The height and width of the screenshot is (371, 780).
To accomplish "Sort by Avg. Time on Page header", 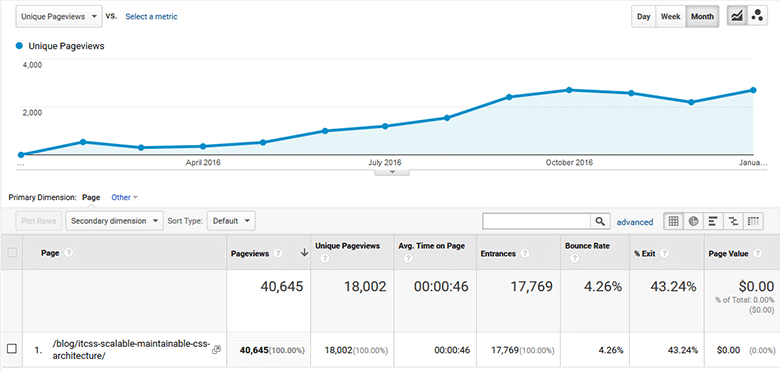I will point(431,246).
